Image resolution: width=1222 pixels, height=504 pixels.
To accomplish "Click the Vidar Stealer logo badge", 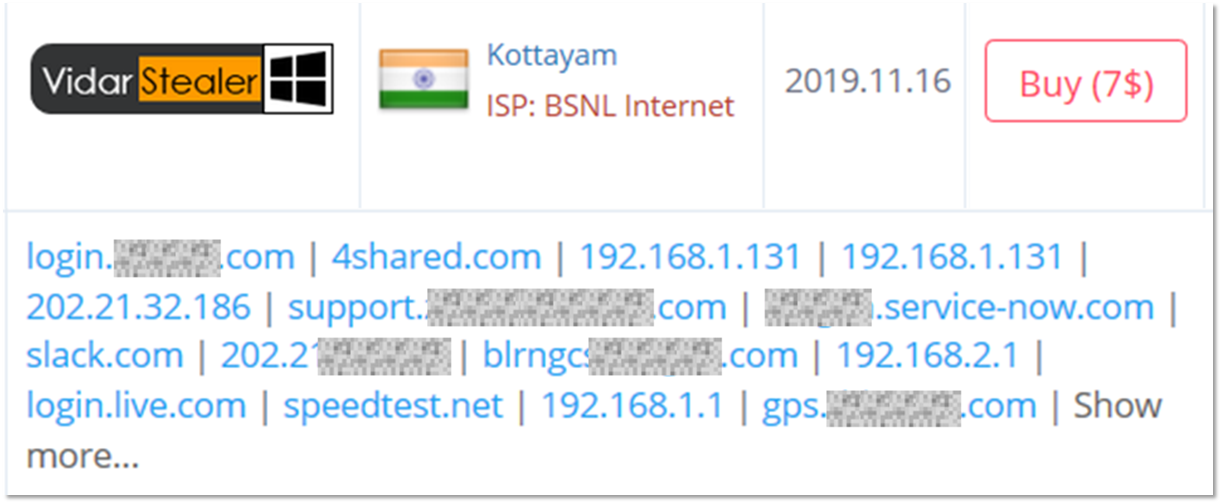I will pyautogui.click(x=182, y=79).
